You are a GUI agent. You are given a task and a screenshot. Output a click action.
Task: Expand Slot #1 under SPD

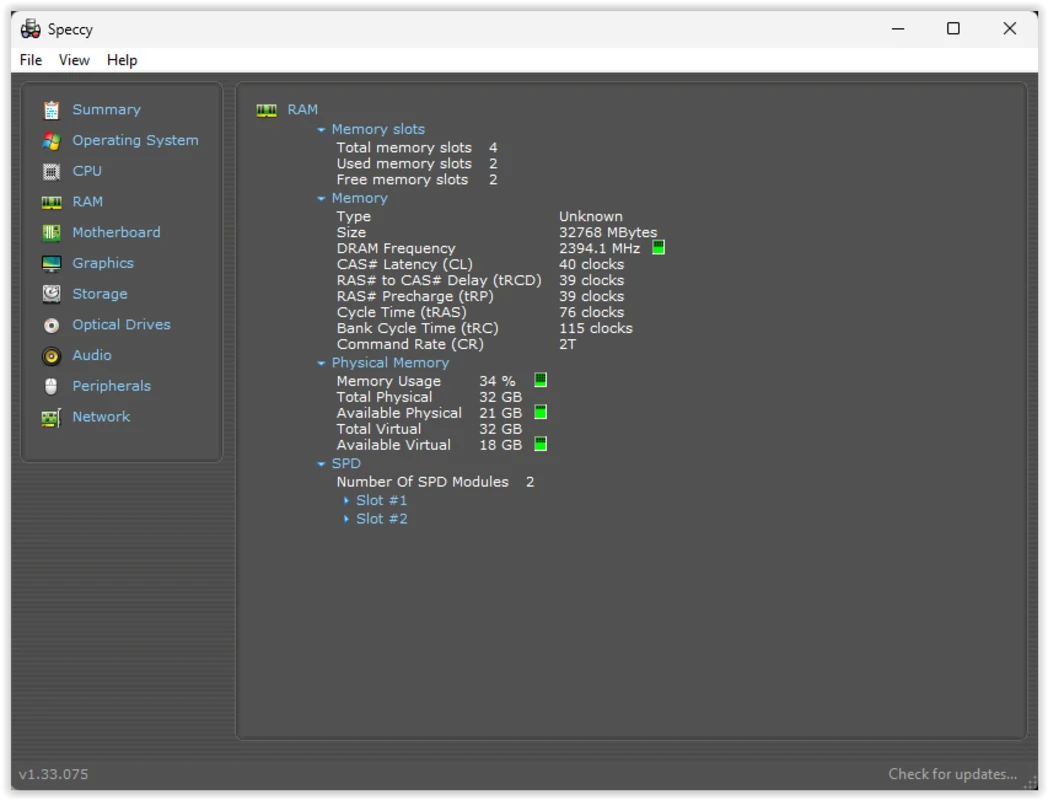point(347,500)
